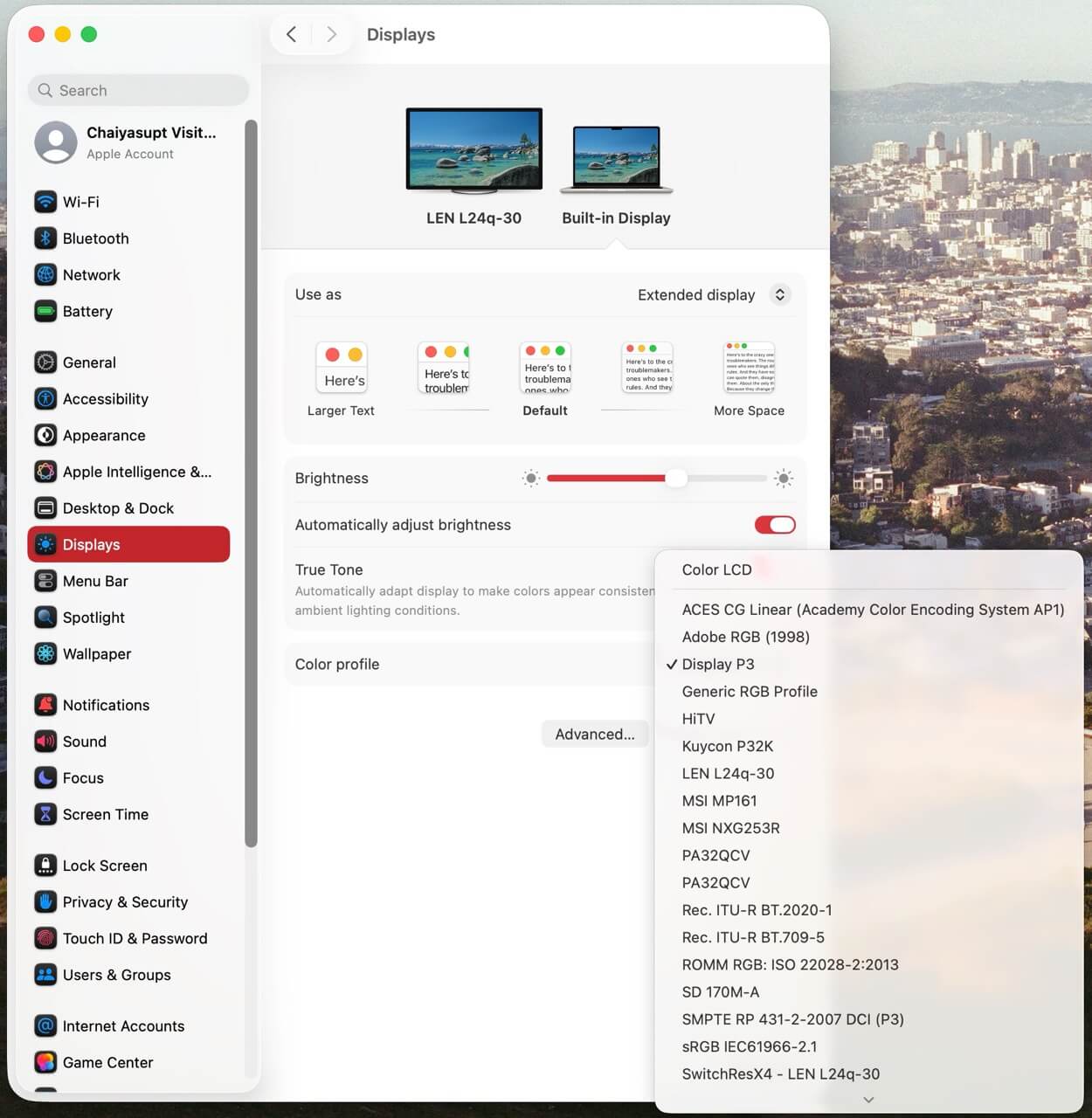Open Focus moon icon

(45, 778)
